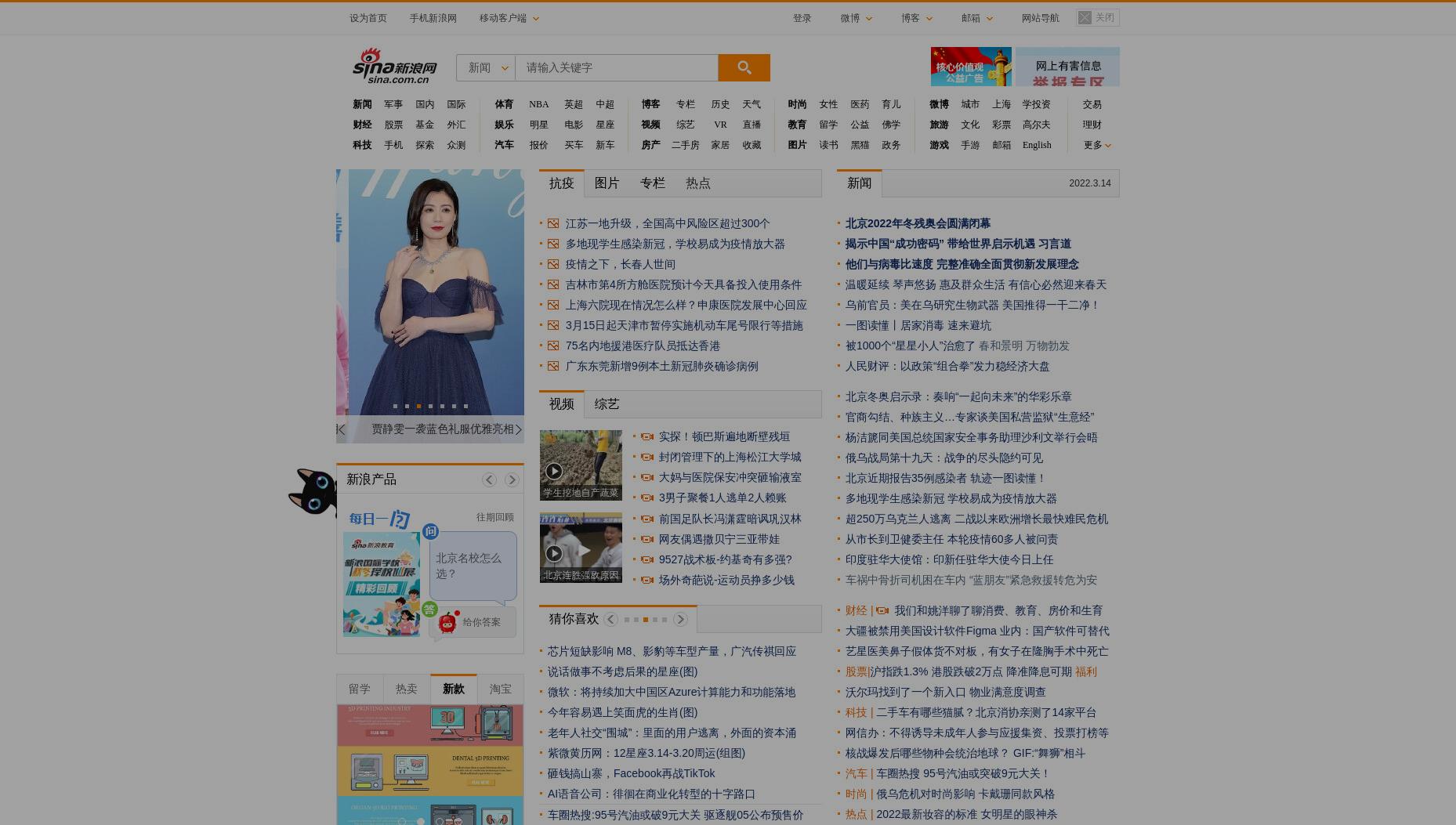This screenshot has width=1456, height=825.
Task: Click the image icon beside 广东东莞新增9例
Action: point(553,366)
